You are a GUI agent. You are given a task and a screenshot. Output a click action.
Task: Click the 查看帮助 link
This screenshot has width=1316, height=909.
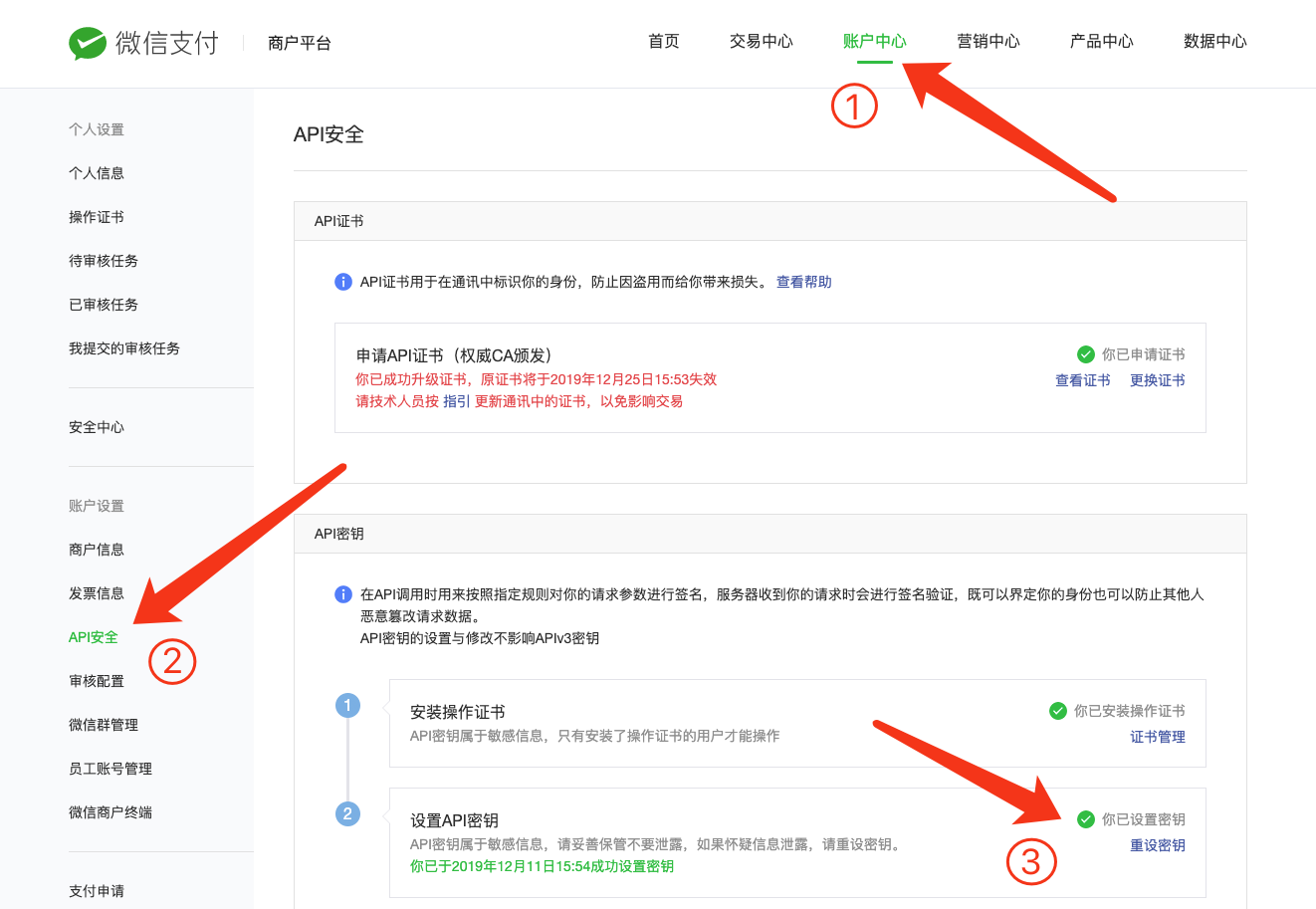(x=804, y=282)
